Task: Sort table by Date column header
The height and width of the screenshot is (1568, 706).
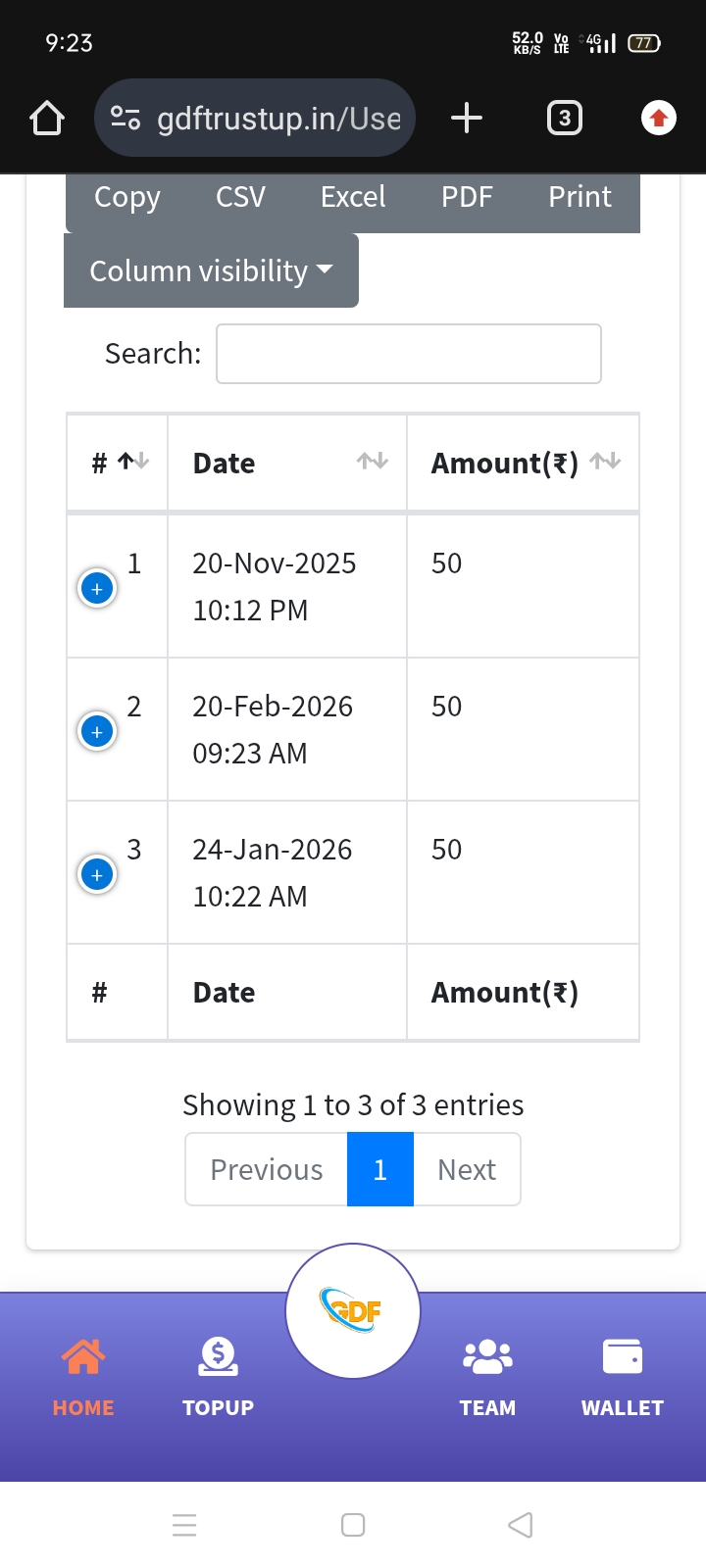Action: 287,463
